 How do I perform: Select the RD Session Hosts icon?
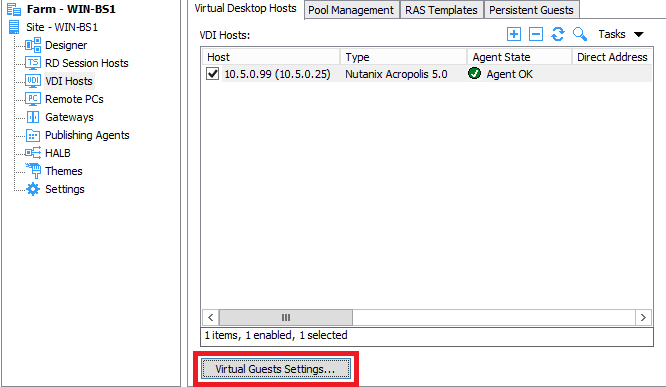(x=33, y=63)
